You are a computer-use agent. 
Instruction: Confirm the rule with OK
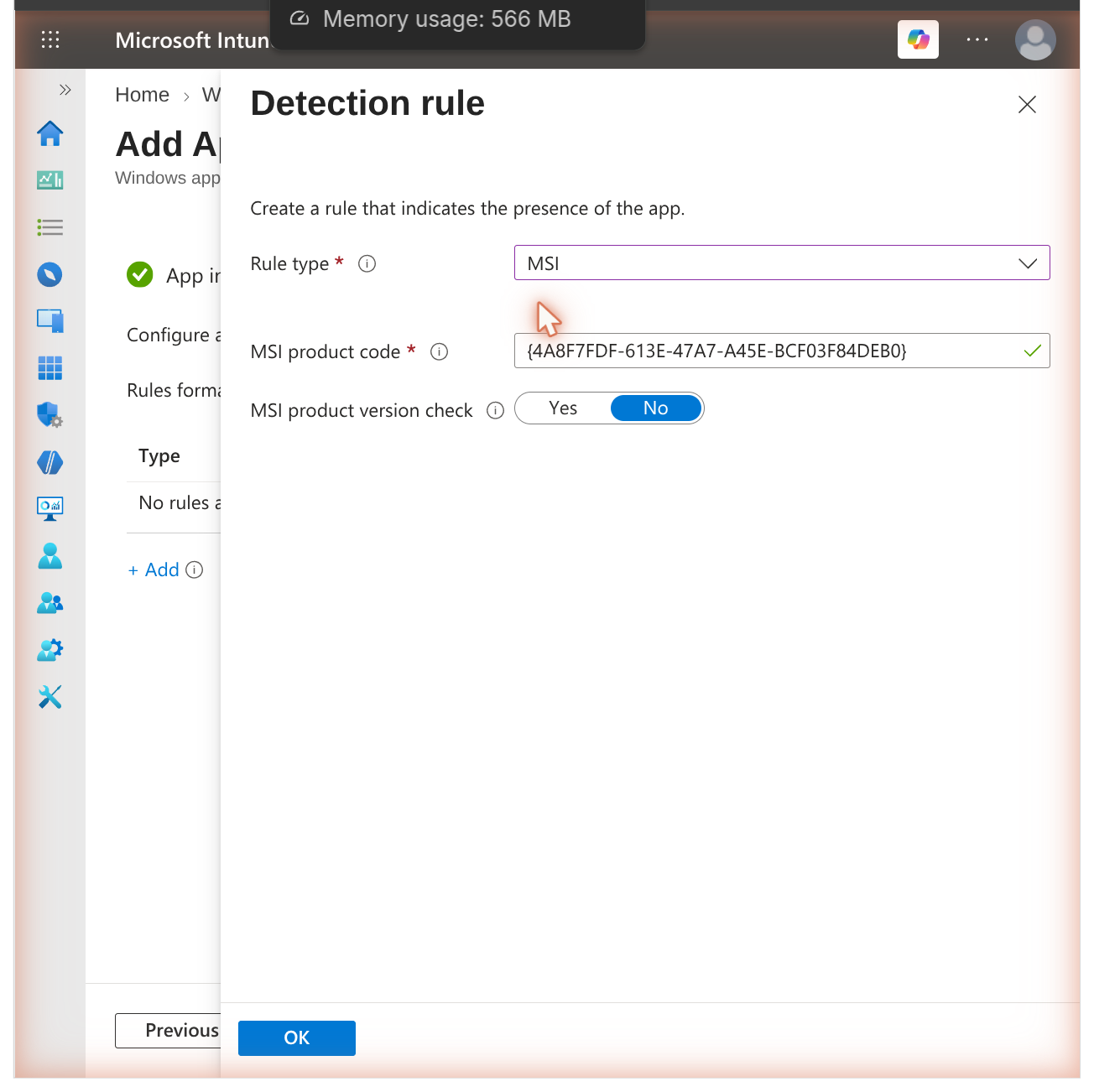297,1038
